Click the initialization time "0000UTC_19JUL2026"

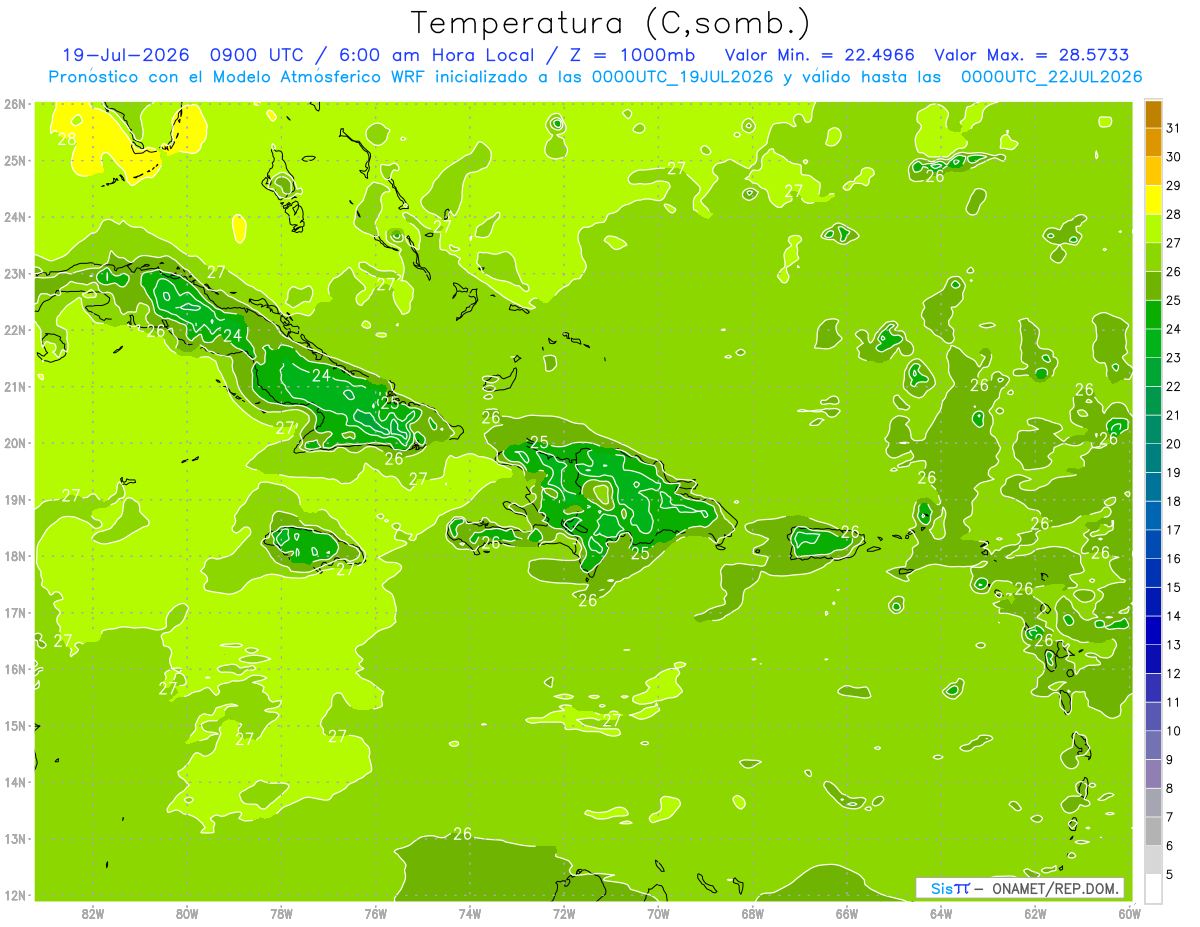tap(682, 77)
